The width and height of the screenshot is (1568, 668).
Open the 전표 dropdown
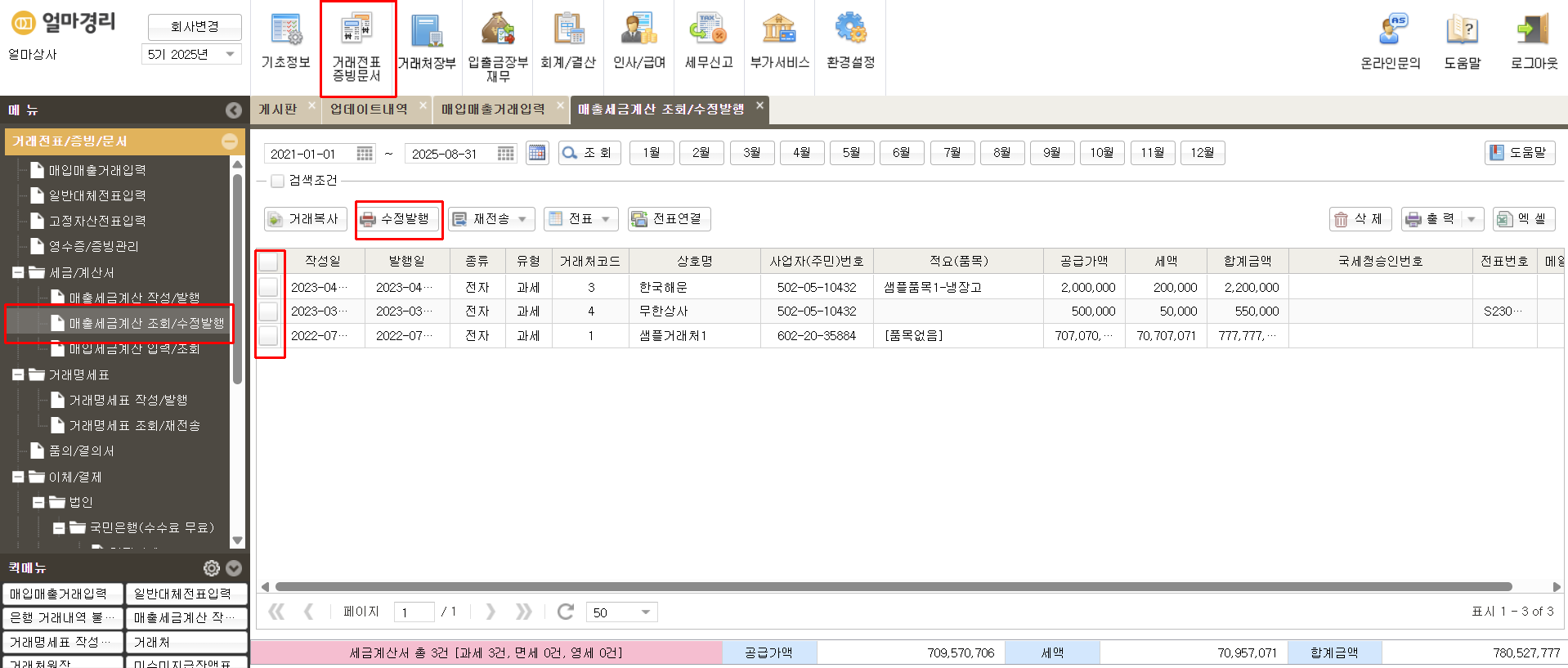tap(581, 219)
